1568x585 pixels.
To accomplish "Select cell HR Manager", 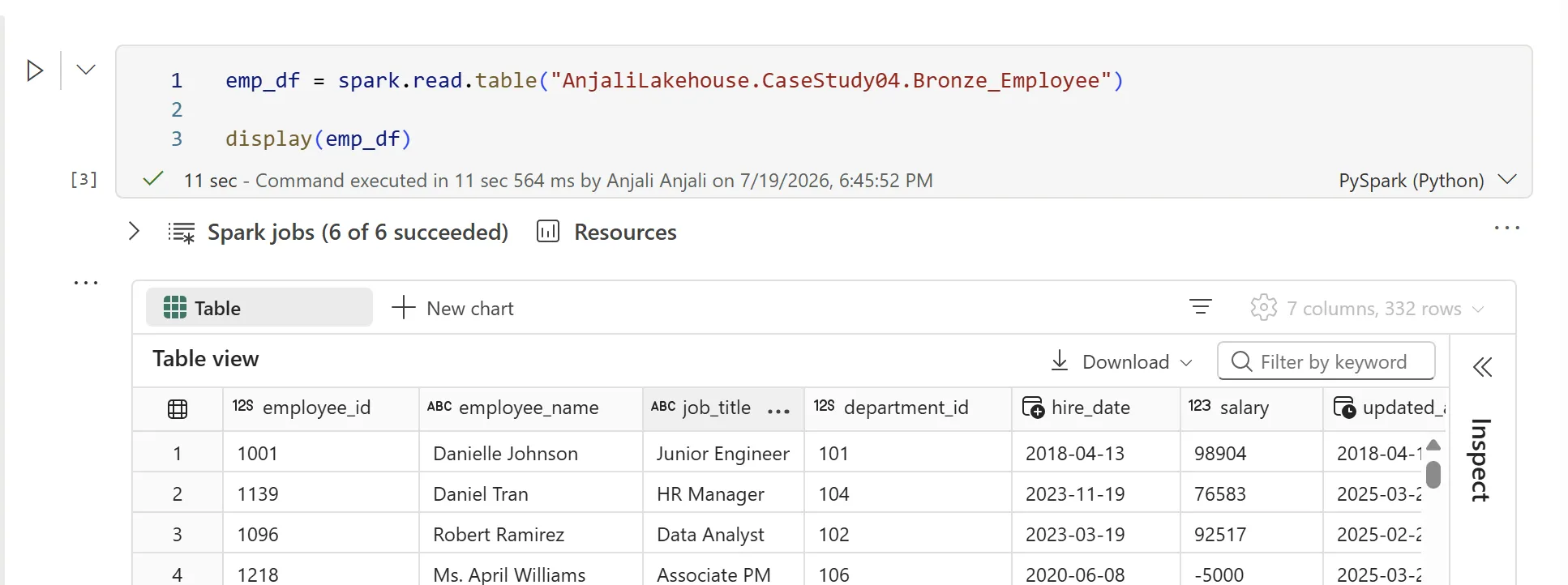I will click(x=723, y=493).
